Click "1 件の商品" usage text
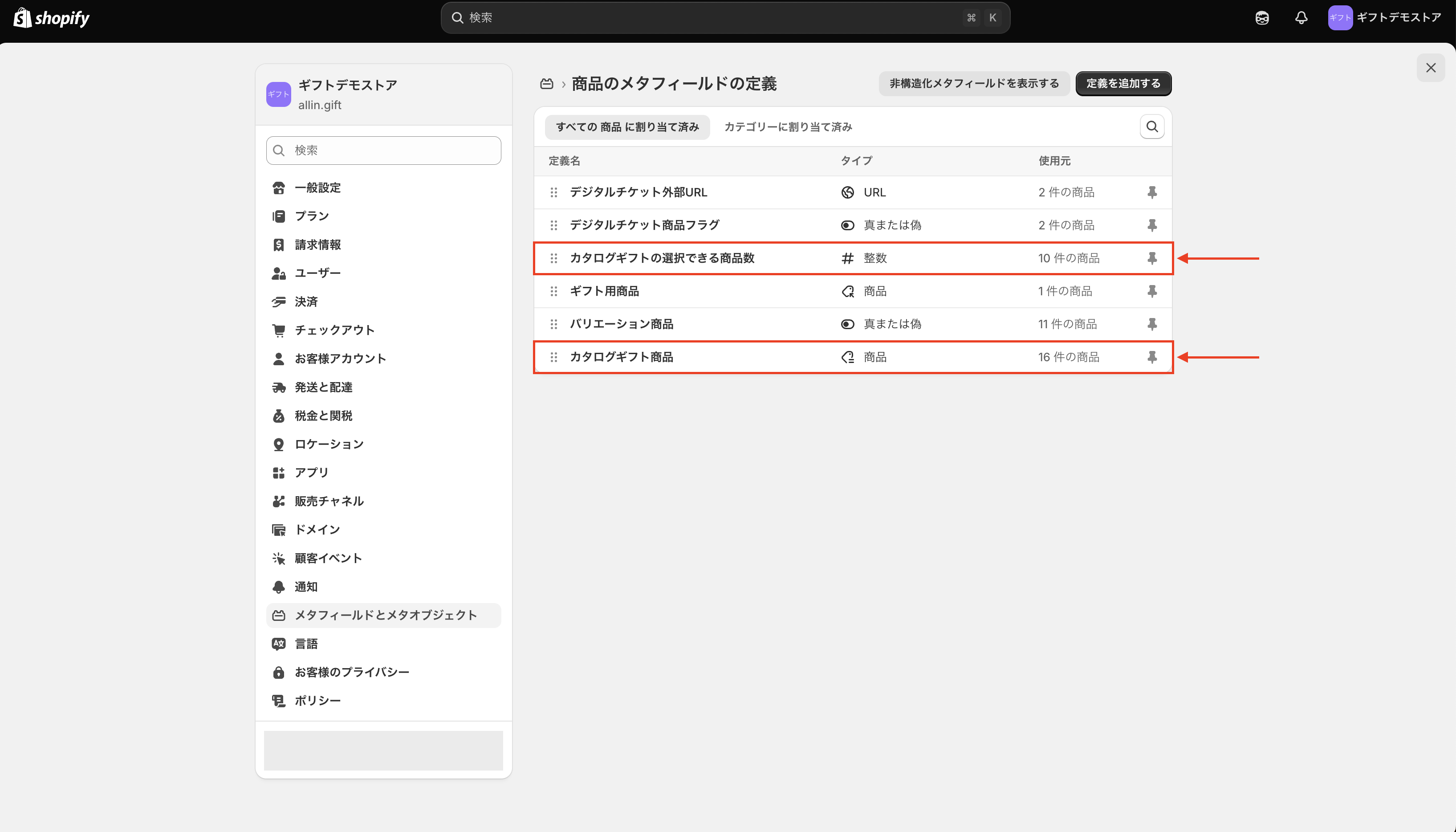Screen dimensions: 1456x832 click(1065, 291)
